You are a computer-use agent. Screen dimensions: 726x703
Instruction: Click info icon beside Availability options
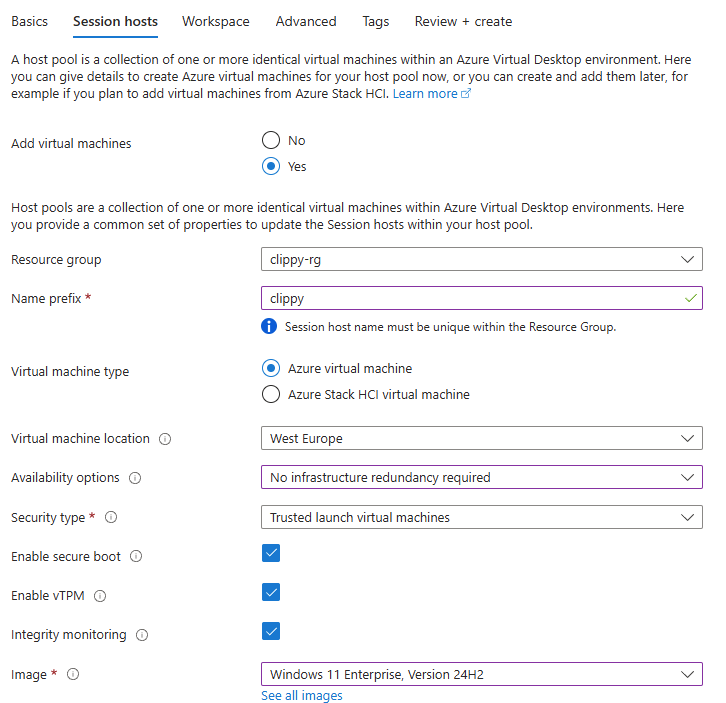(135, 477)
